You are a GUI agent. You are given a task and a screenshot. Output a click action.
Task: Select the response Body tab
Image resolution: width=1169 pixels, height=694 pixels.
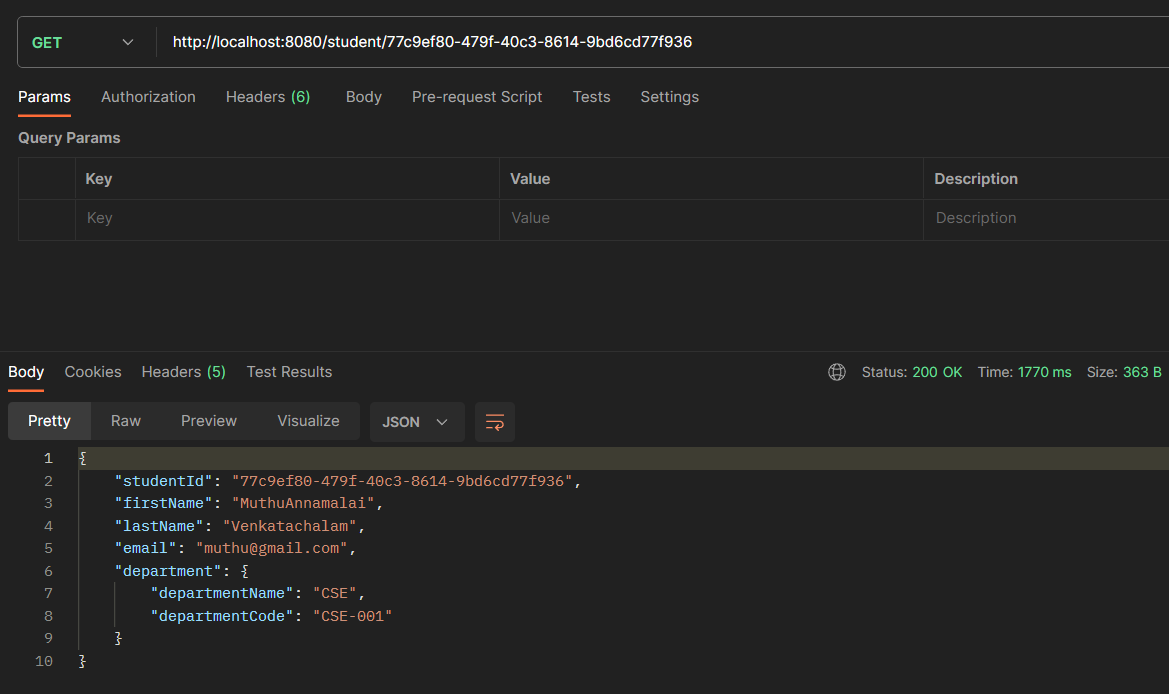pyautogui.click(x=26, y=372)
